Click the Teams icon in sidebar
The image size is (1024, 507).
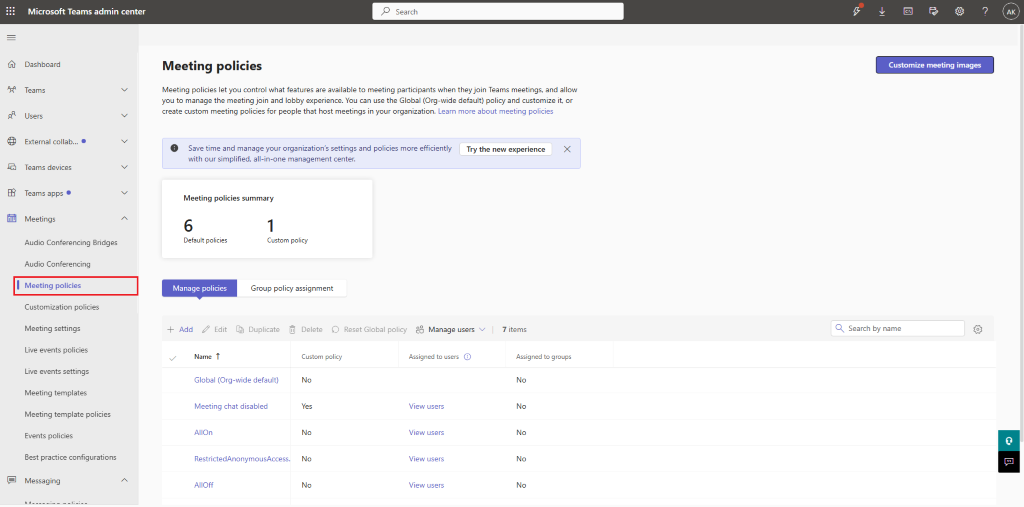coord(11,90)
